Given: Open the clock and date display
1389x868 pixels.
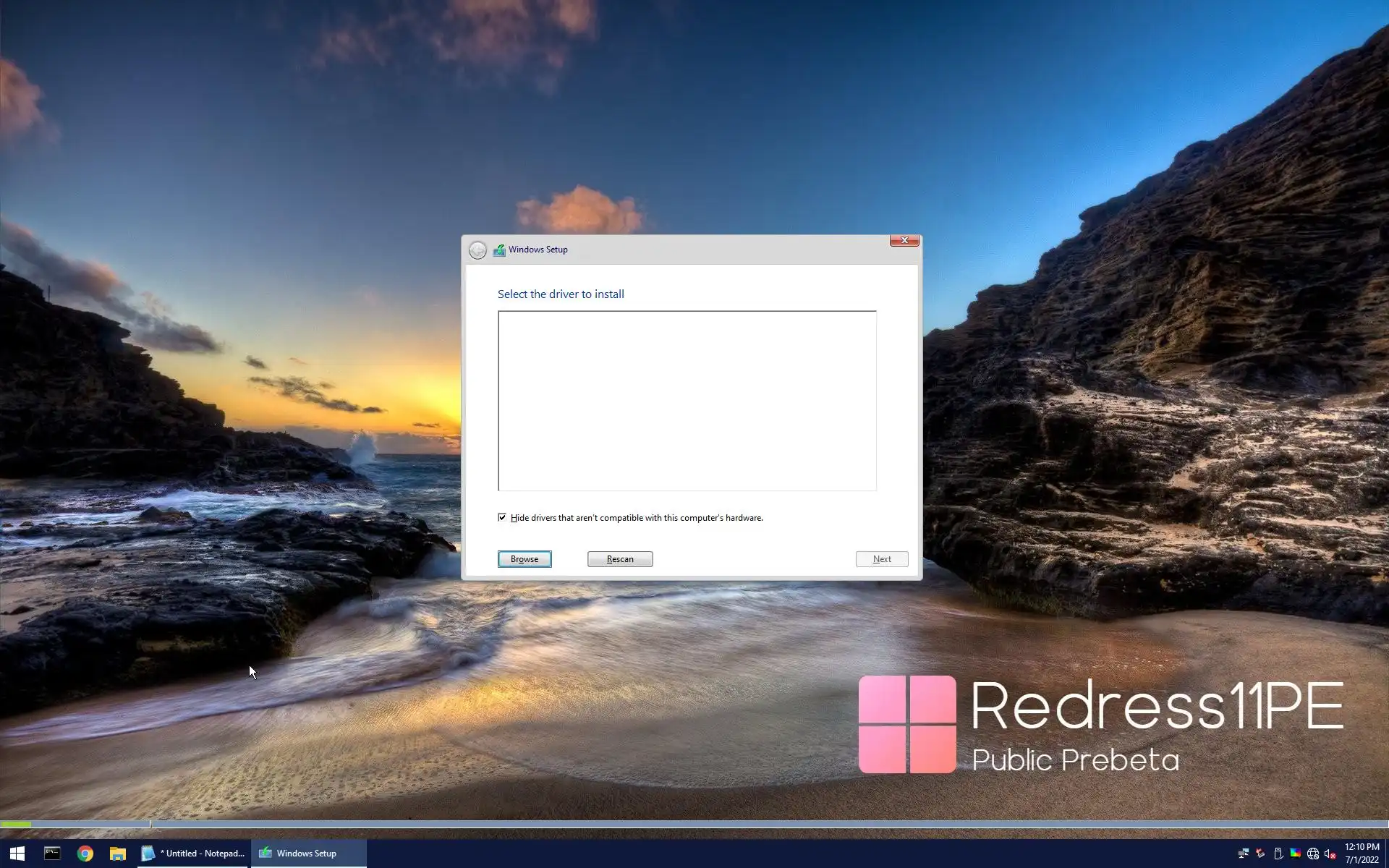Looking at the screenshot, I should (x=1362, y=854).
